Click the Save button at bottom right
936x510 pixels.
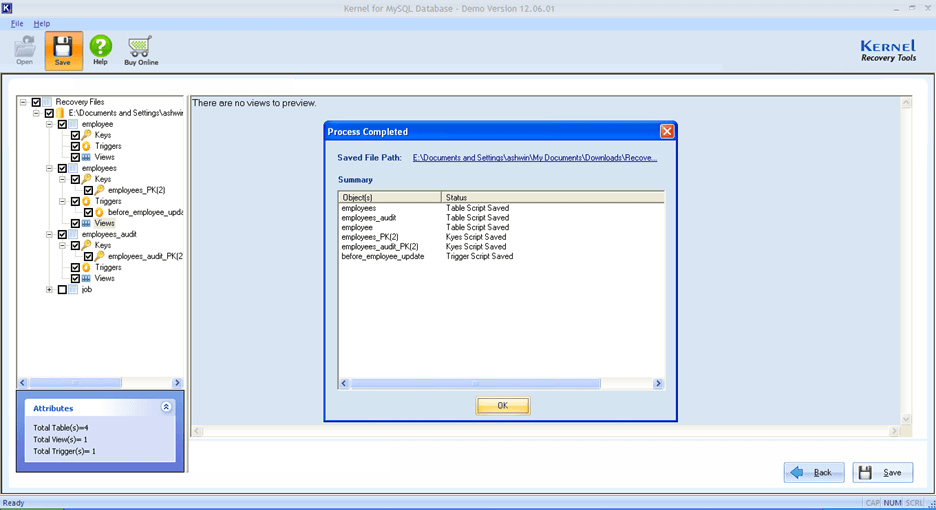coord(883,472)
